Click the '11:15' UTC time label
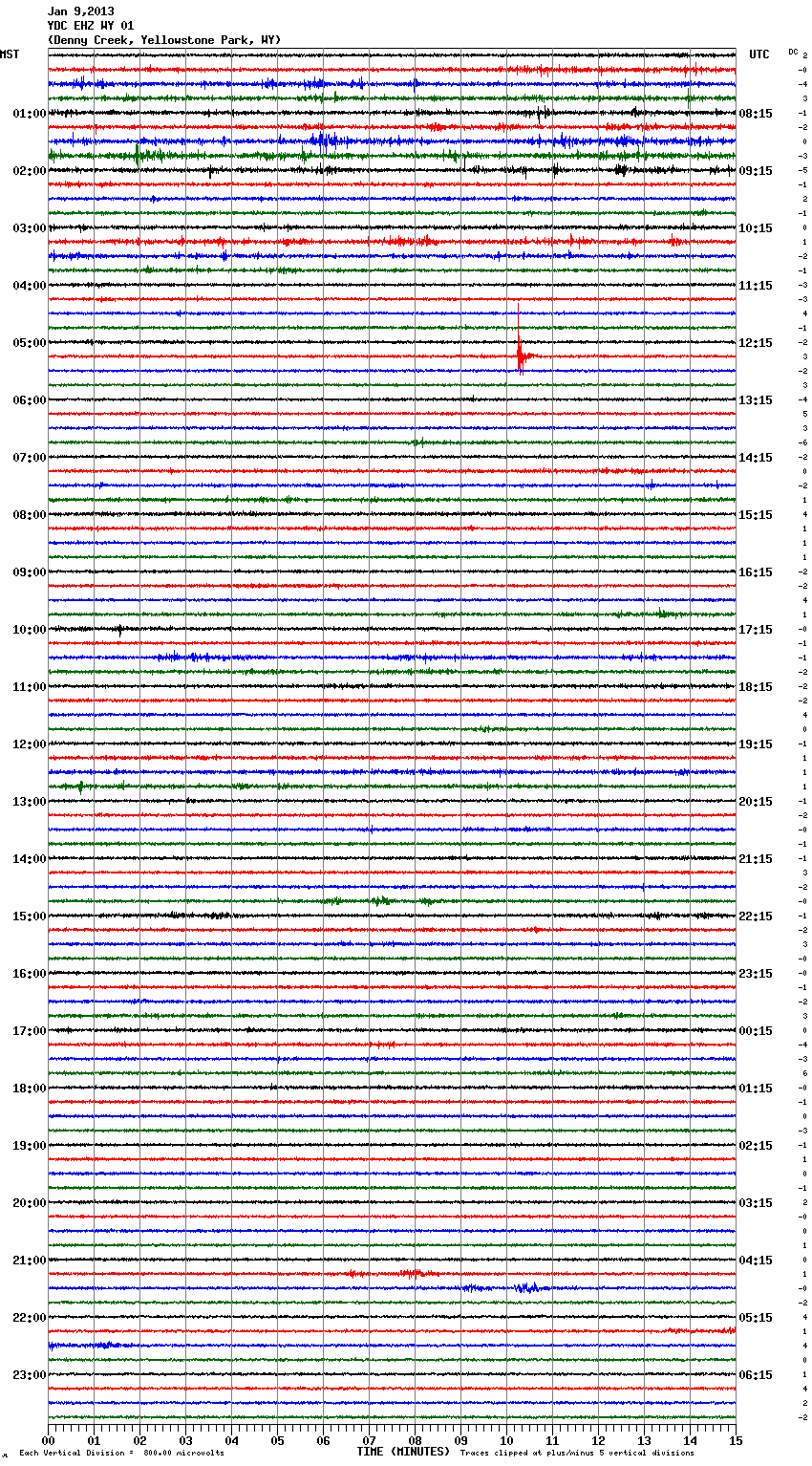Viewport: 812px width, 1466px height. coord(756,286)
